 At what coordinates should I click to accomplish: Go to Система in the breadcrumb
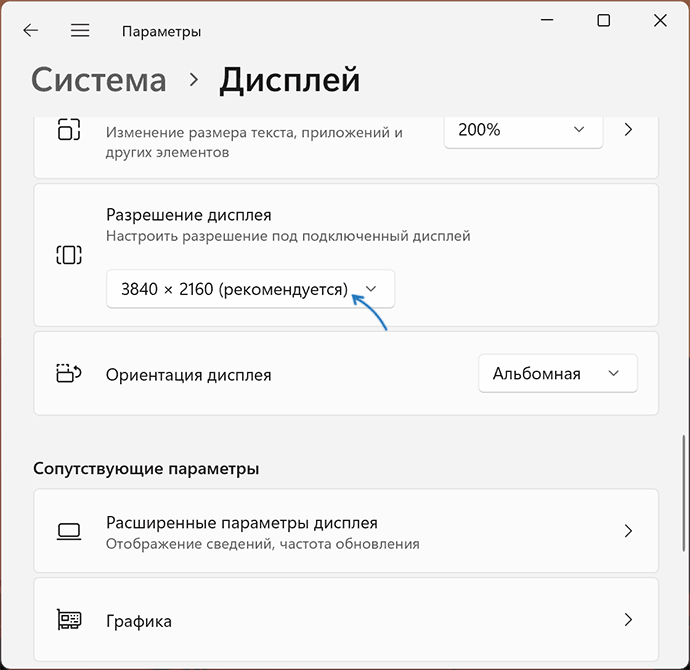[98, 80]
